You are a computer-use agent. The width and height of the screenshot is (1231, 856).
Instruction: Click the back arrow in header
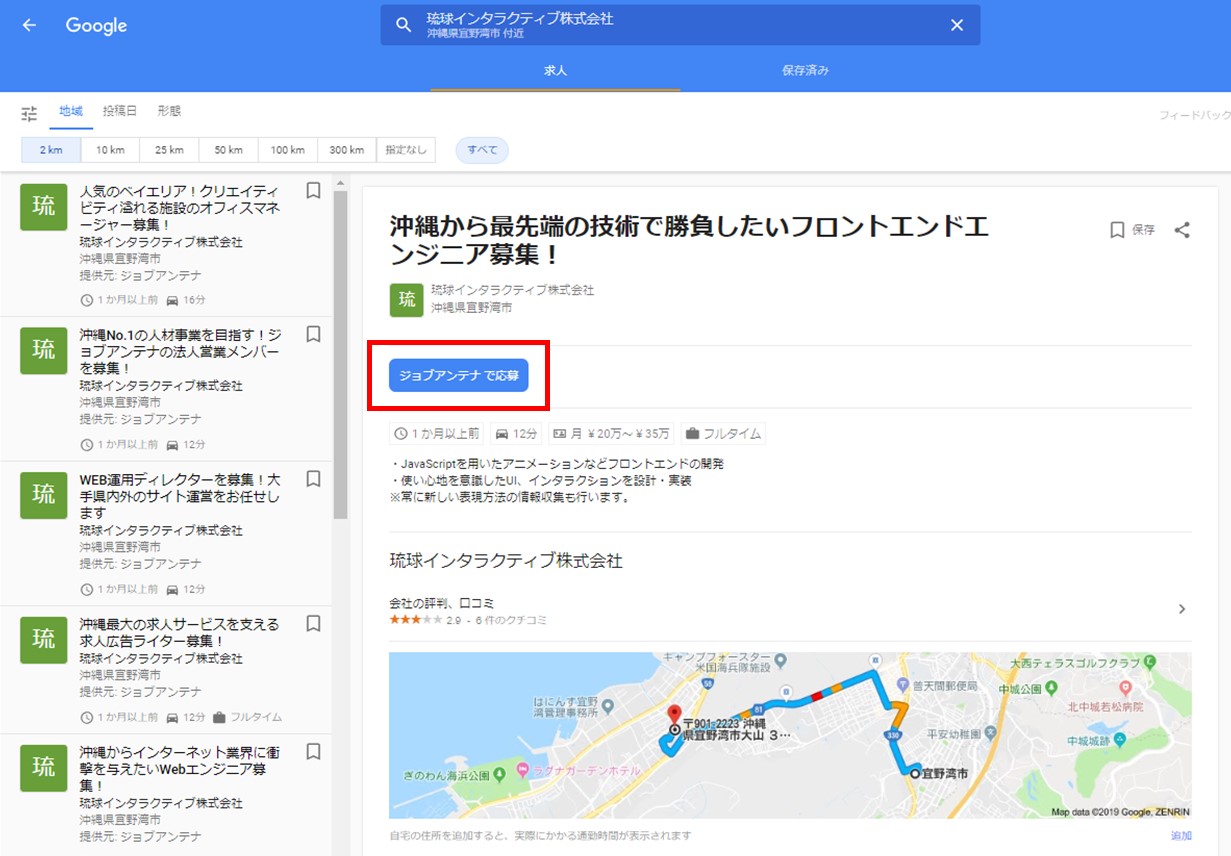click(29, 25)
